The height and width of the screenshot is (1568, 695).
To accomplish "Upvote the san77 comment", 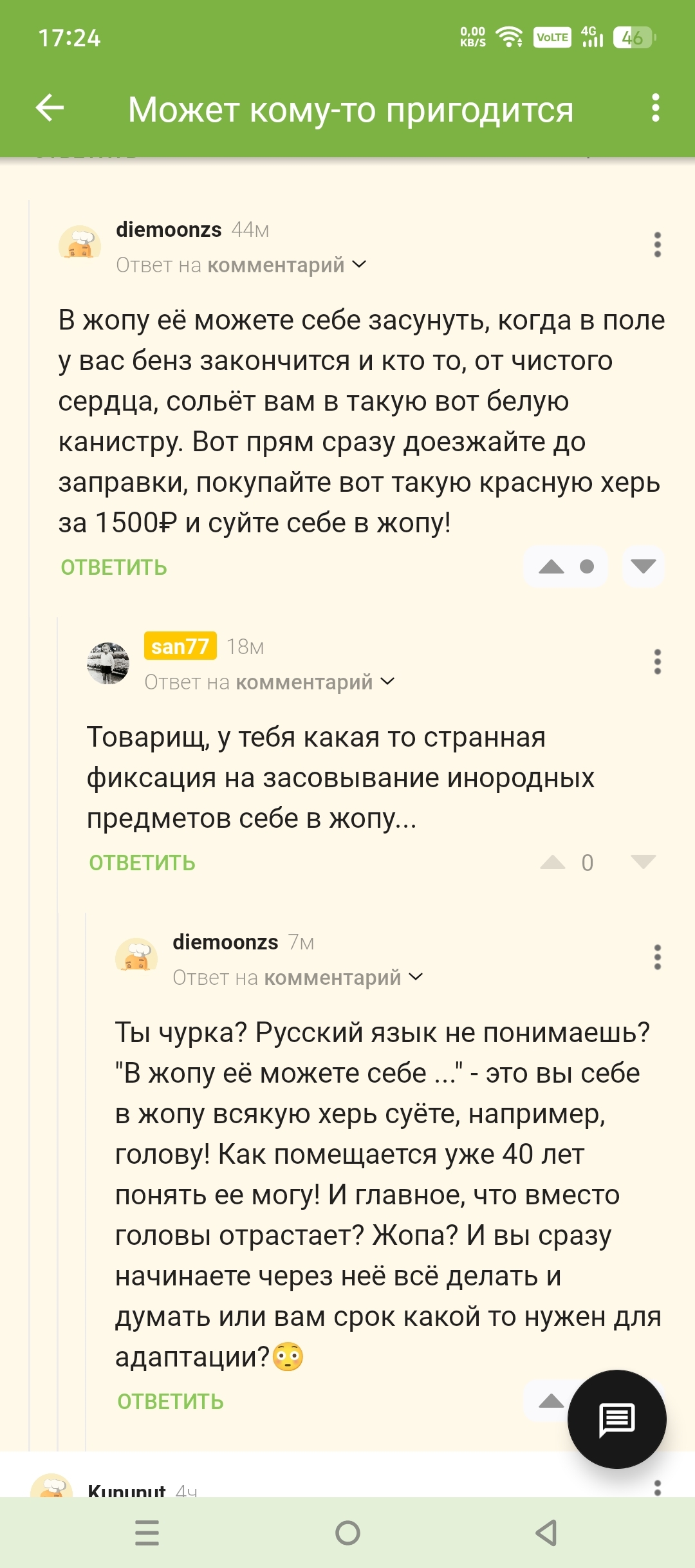I will click(553, 863).
